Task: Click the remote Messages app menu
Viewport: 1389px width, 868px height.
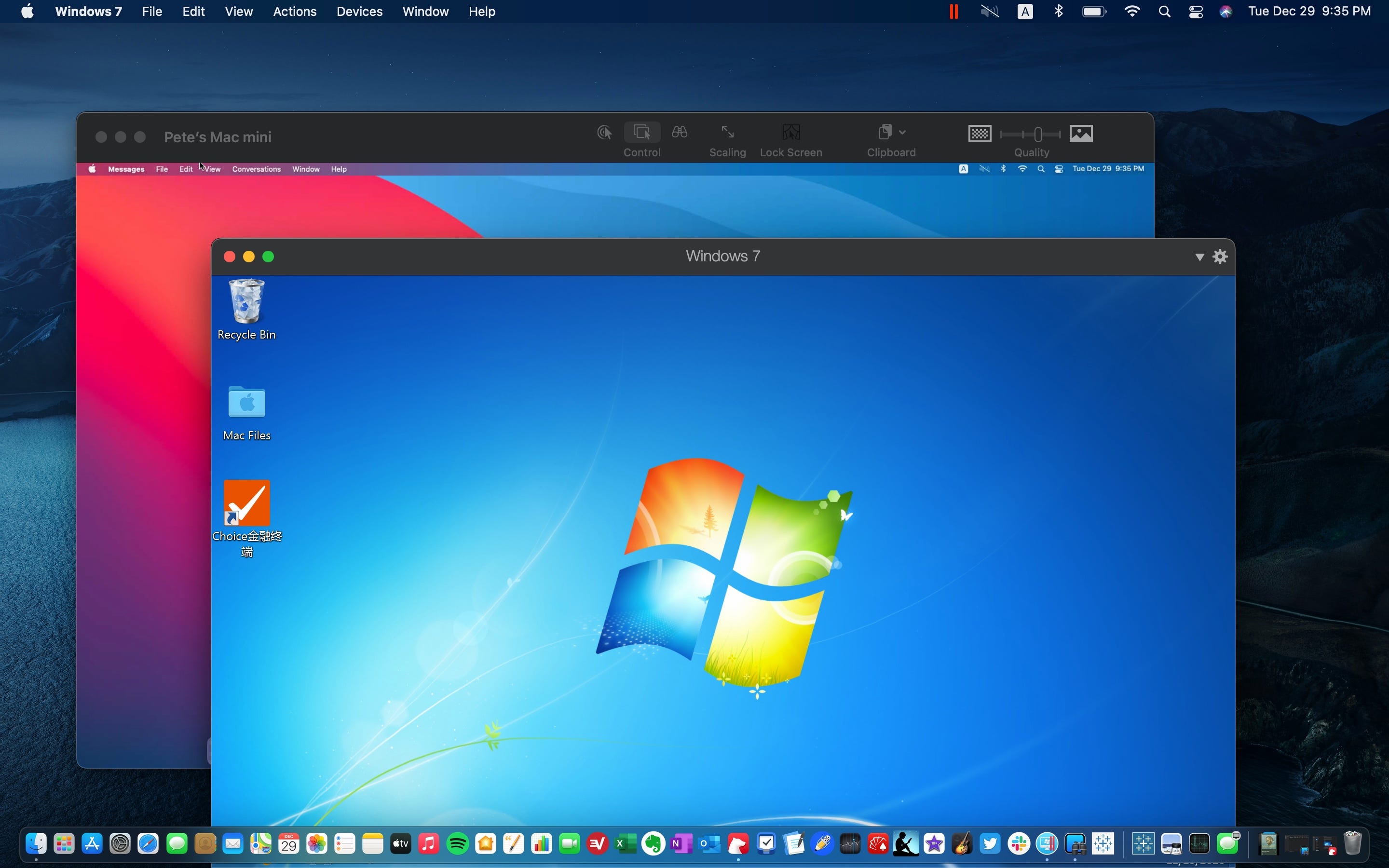Action: 126,169
